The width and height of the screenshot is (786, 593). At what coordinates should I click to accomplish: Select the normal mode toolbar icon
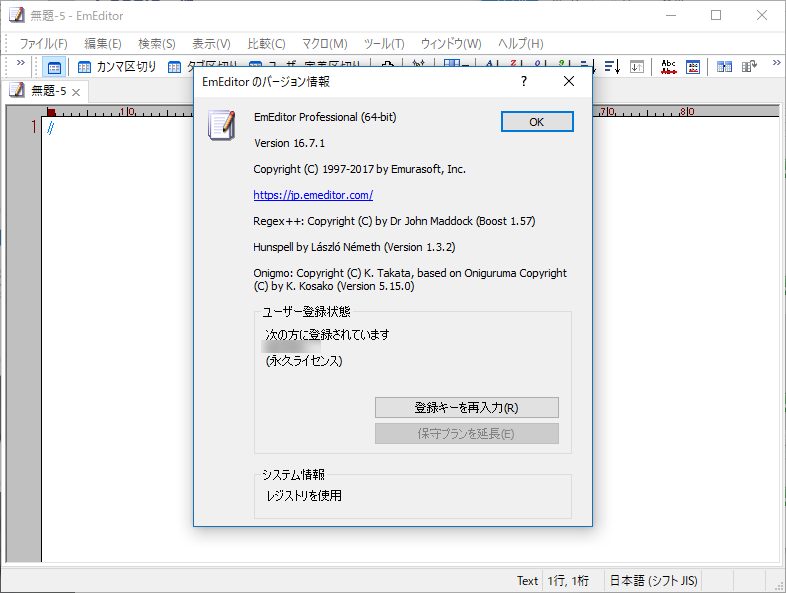[54, 67]
